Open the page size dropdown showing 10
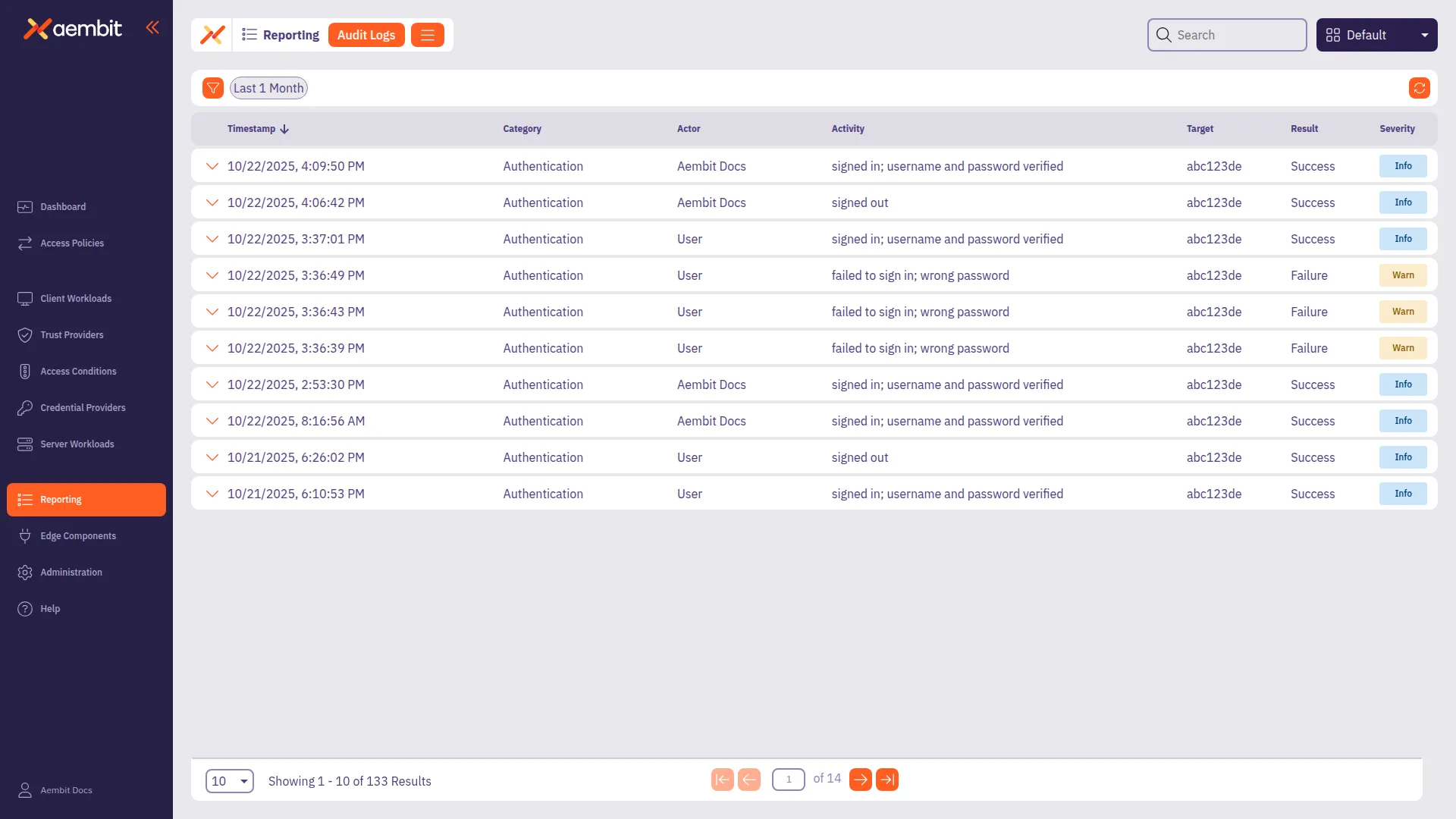The width and height of the screenshot is (1456, 819). point(229,780)
